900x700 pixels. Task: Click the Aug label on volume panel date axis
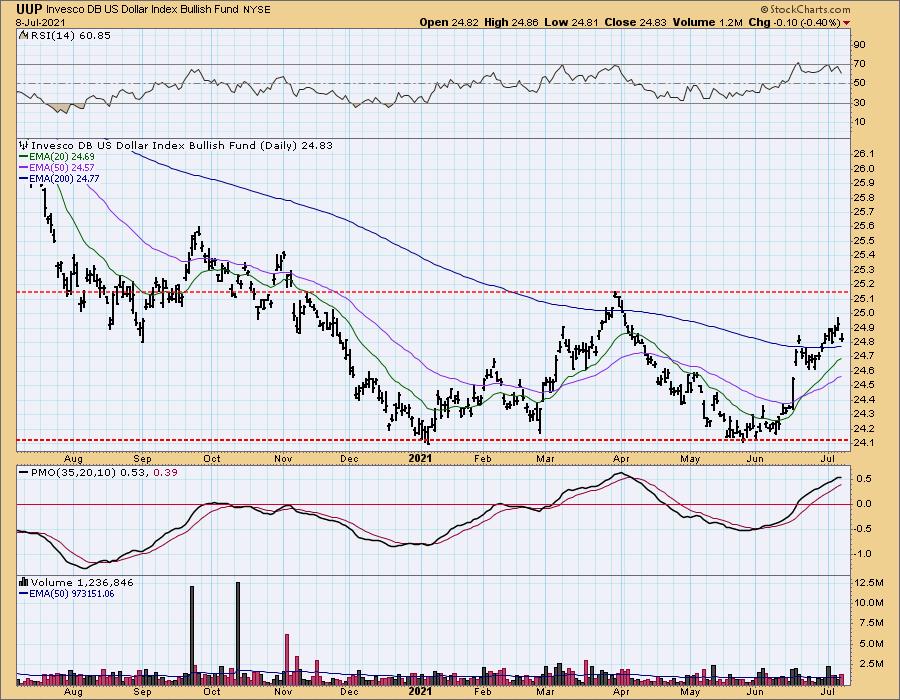73,692
